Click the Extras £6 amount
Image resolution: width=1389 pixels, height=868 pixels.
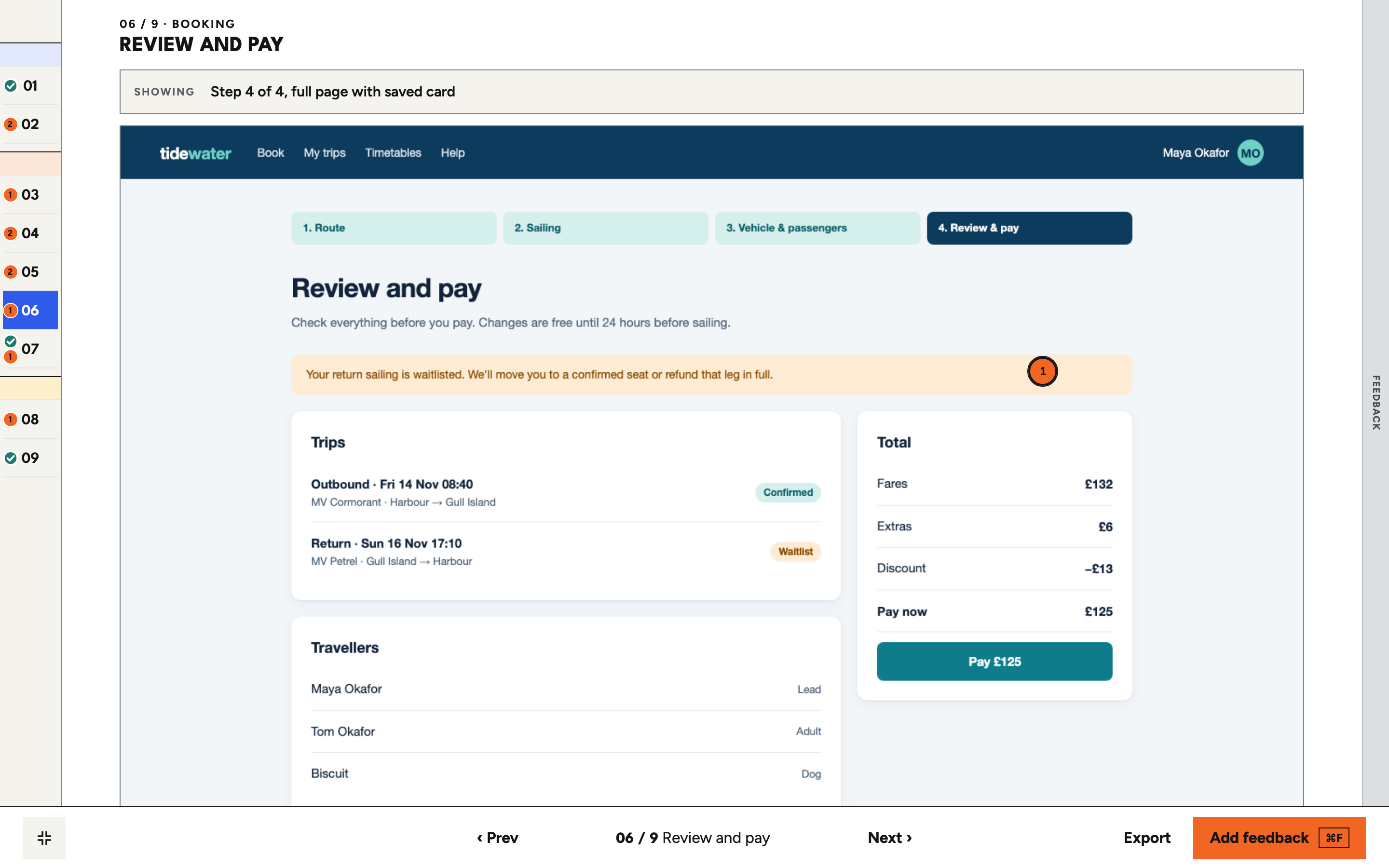[1105, 527]
